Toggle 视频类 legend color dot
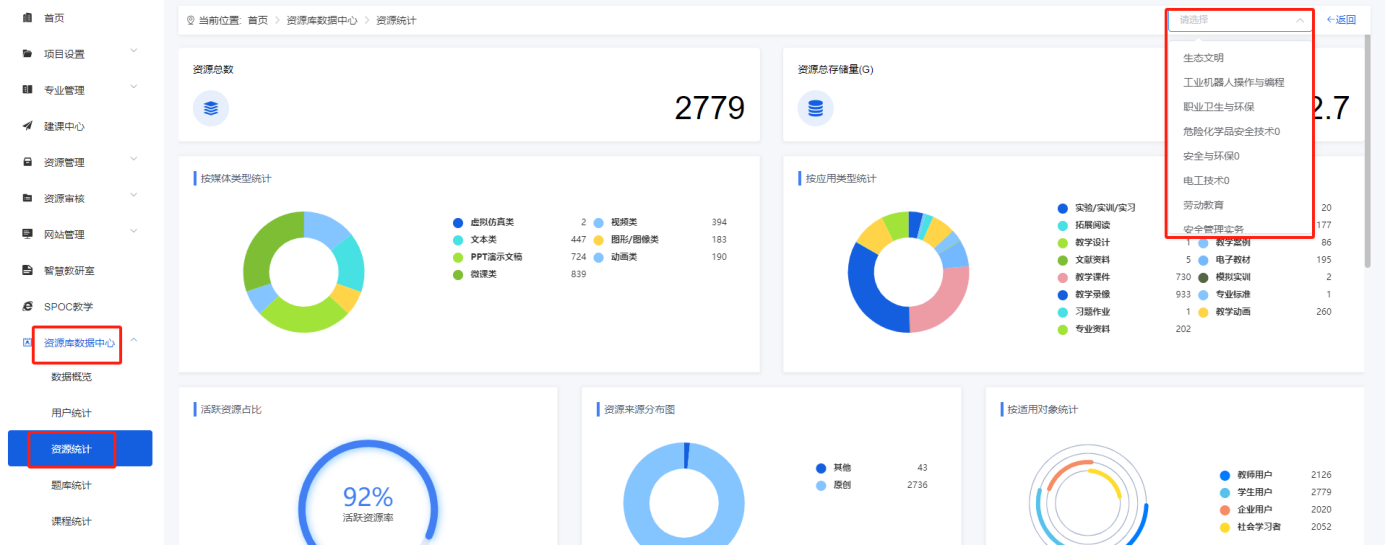 point(599,222)
